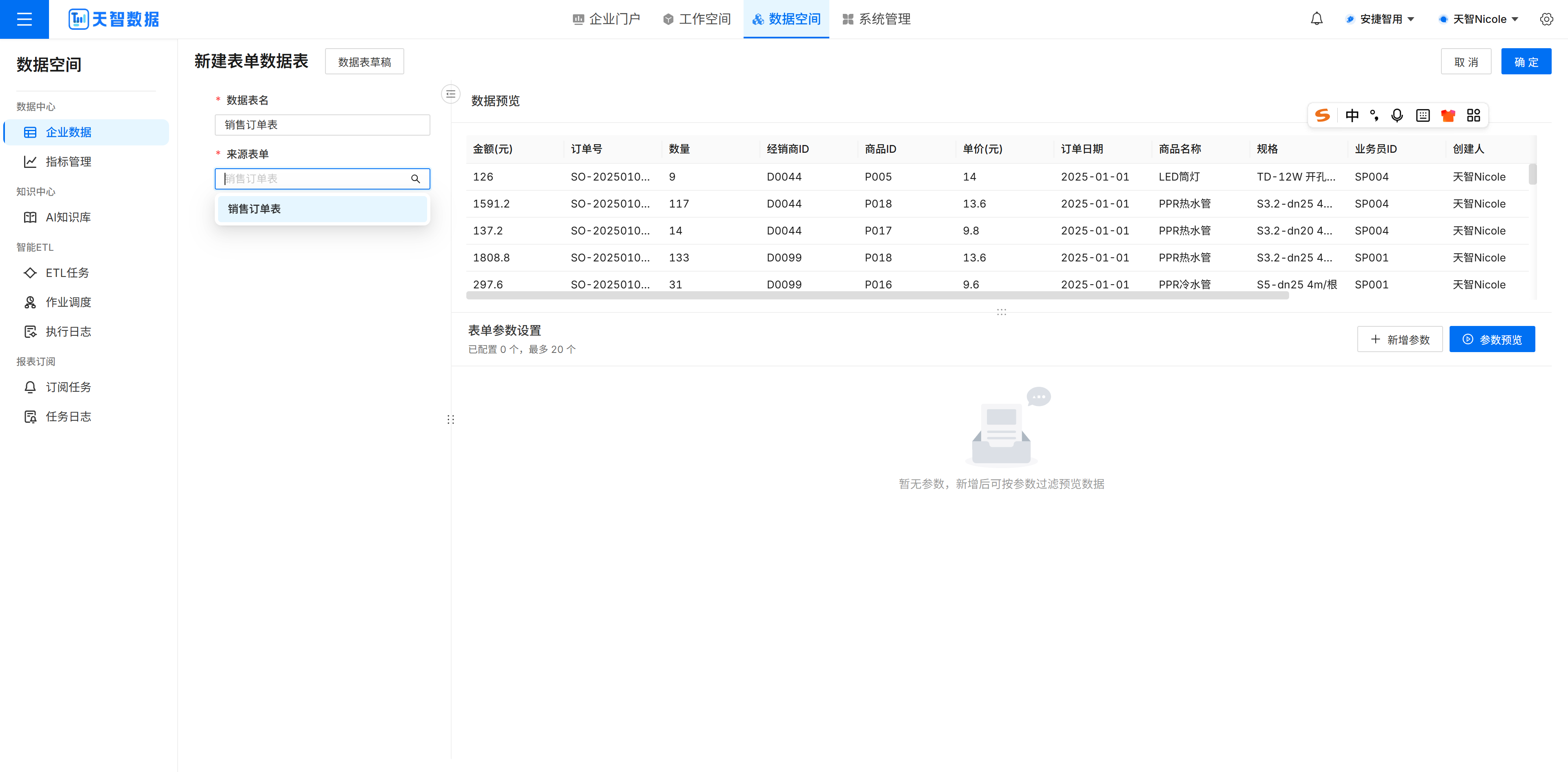
Task: Open the IME toolbox grid icon
Action: click(1473, 115)
